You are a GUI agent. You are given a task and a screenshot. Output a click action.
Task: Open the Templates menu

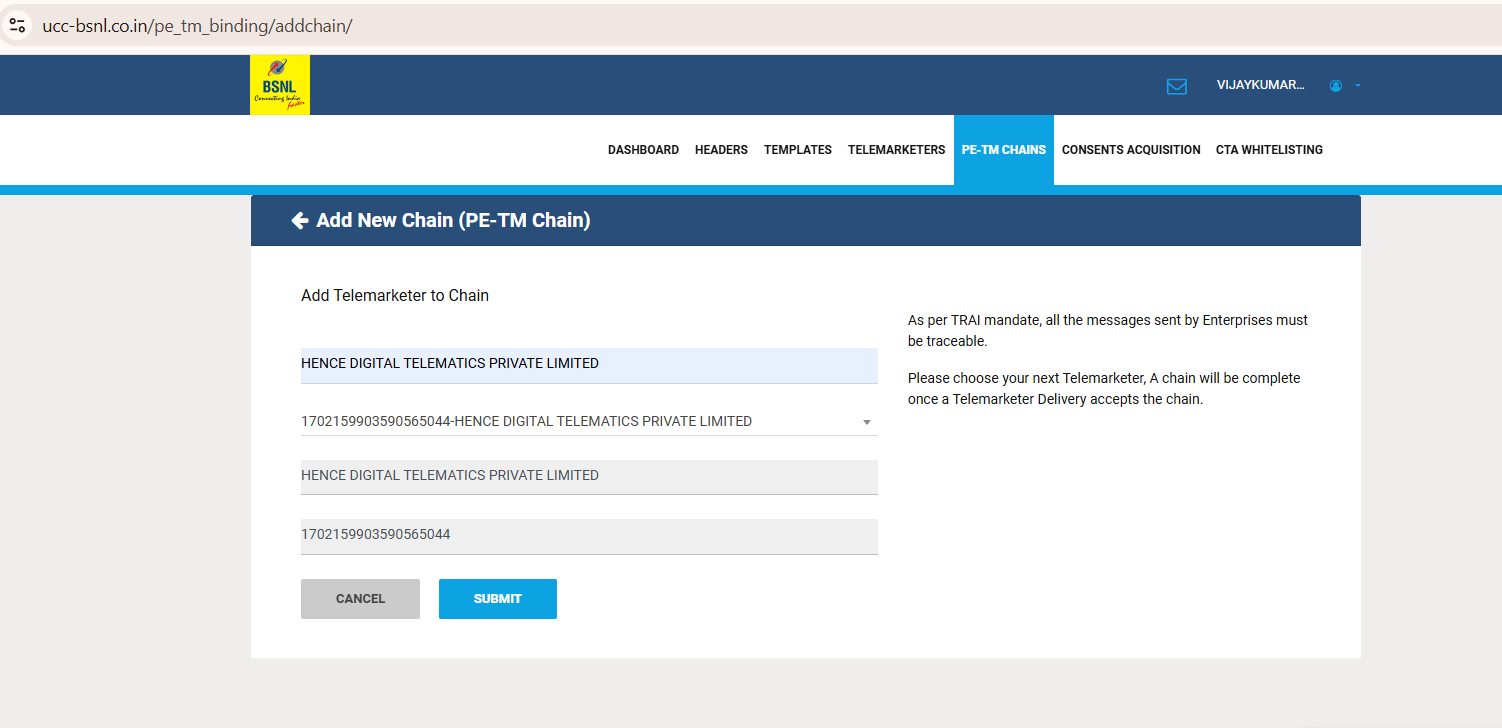(798, 150)
